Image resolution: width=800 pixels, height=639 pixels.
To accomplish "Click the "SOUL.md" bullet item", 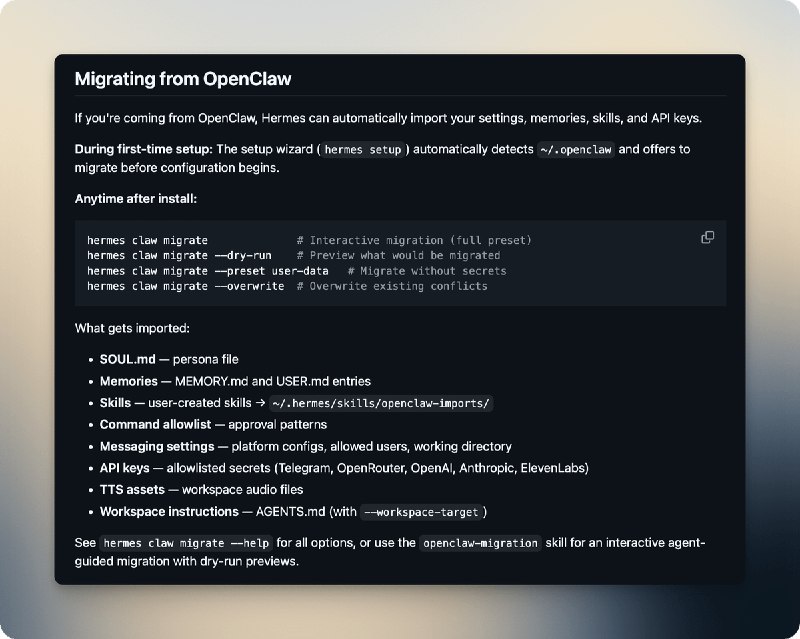I will (x=122, y=359).
